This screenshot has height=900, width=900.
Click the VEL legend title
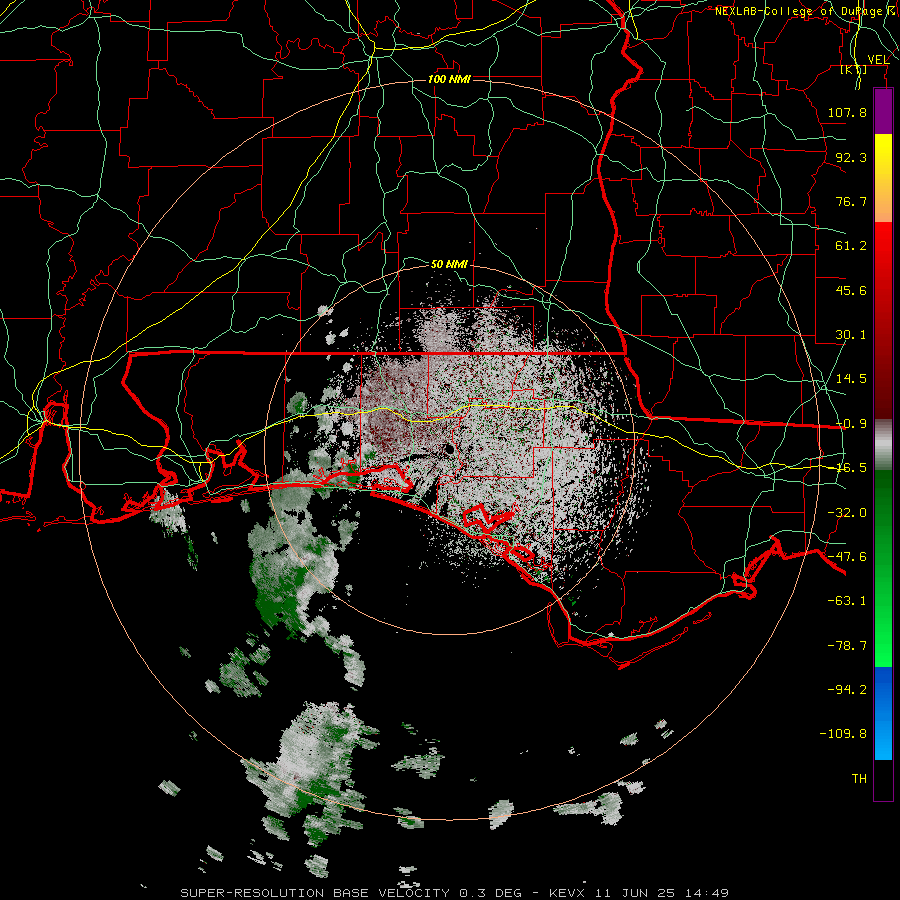point(878,59)
